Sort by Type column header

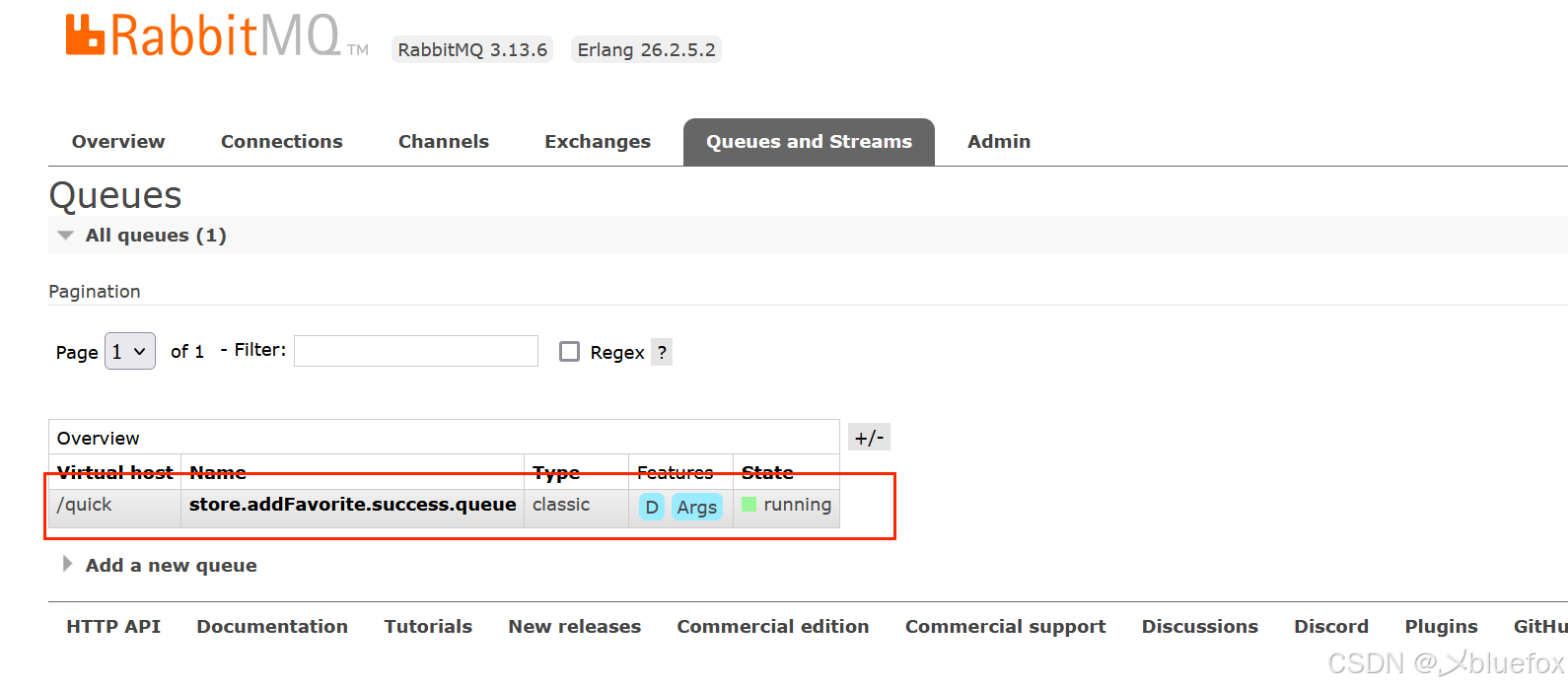(556, 472)
